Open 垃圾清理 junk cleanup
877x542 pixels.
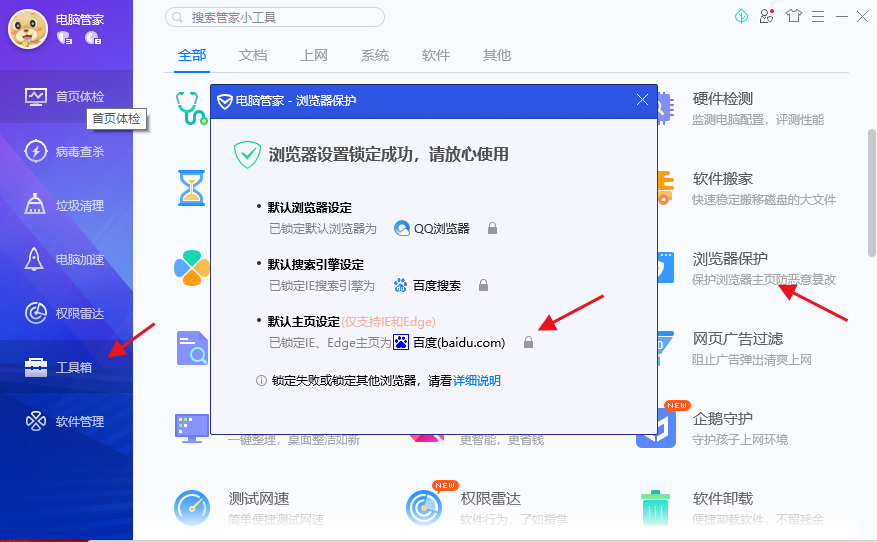click(x=66, y=205)
